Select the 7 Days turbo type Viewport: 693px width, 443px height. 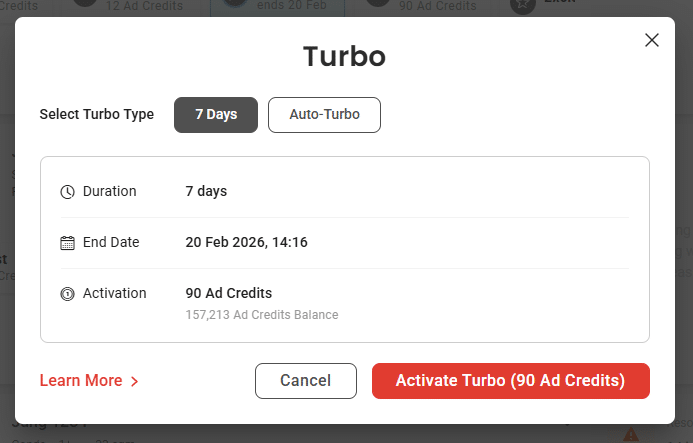(216, 114)
